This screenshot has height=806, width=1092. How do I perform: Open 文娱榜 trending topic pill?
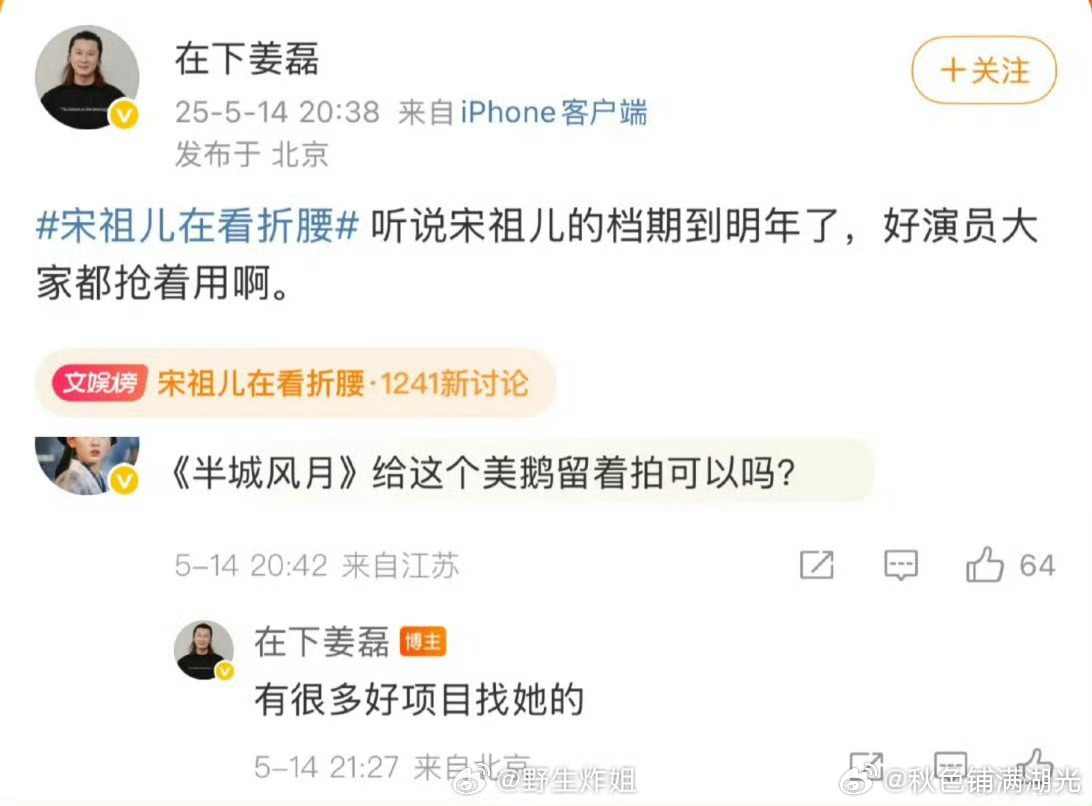coord(295,383)
